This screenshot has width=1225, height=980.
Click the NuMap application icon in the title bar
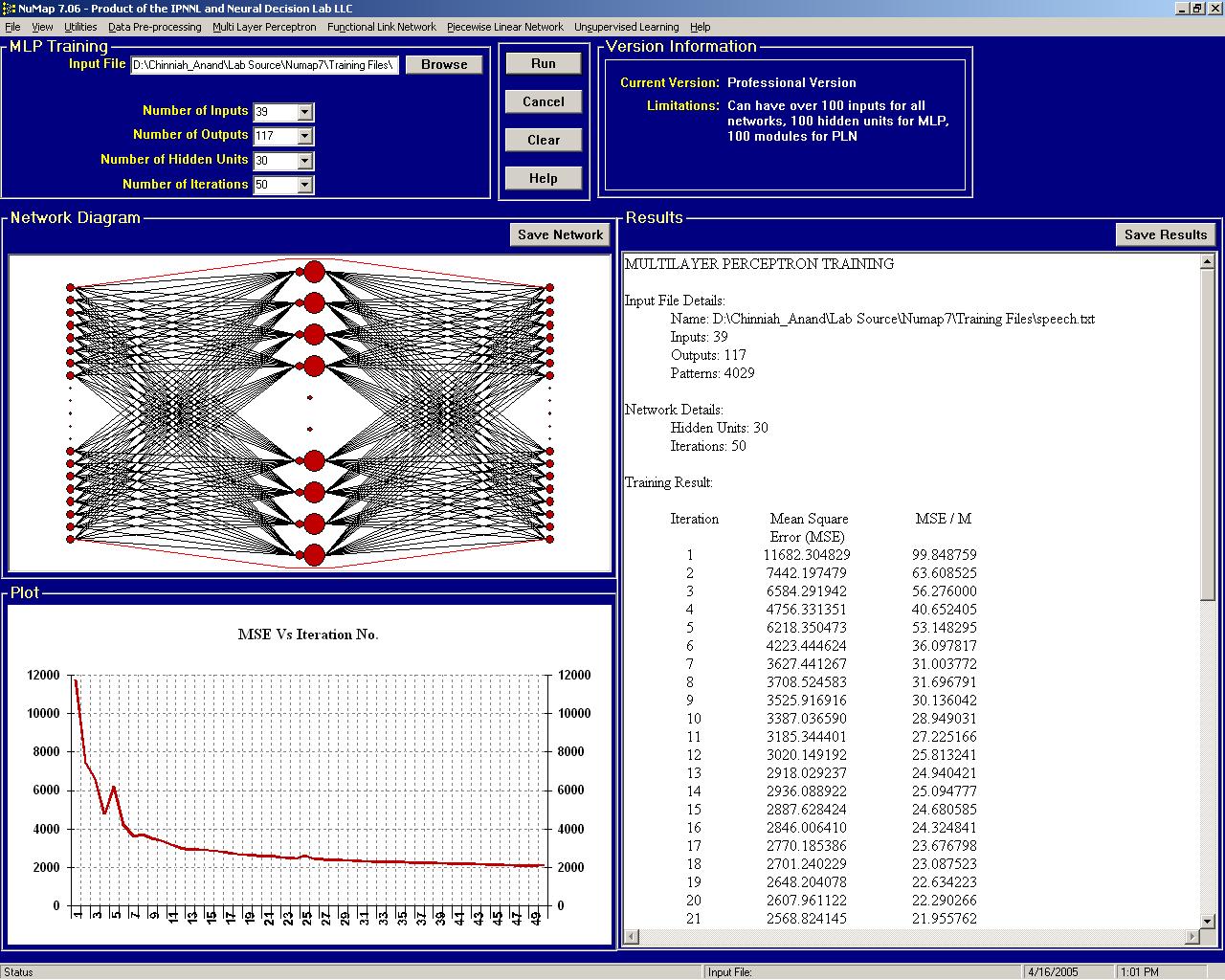(8, 9)
